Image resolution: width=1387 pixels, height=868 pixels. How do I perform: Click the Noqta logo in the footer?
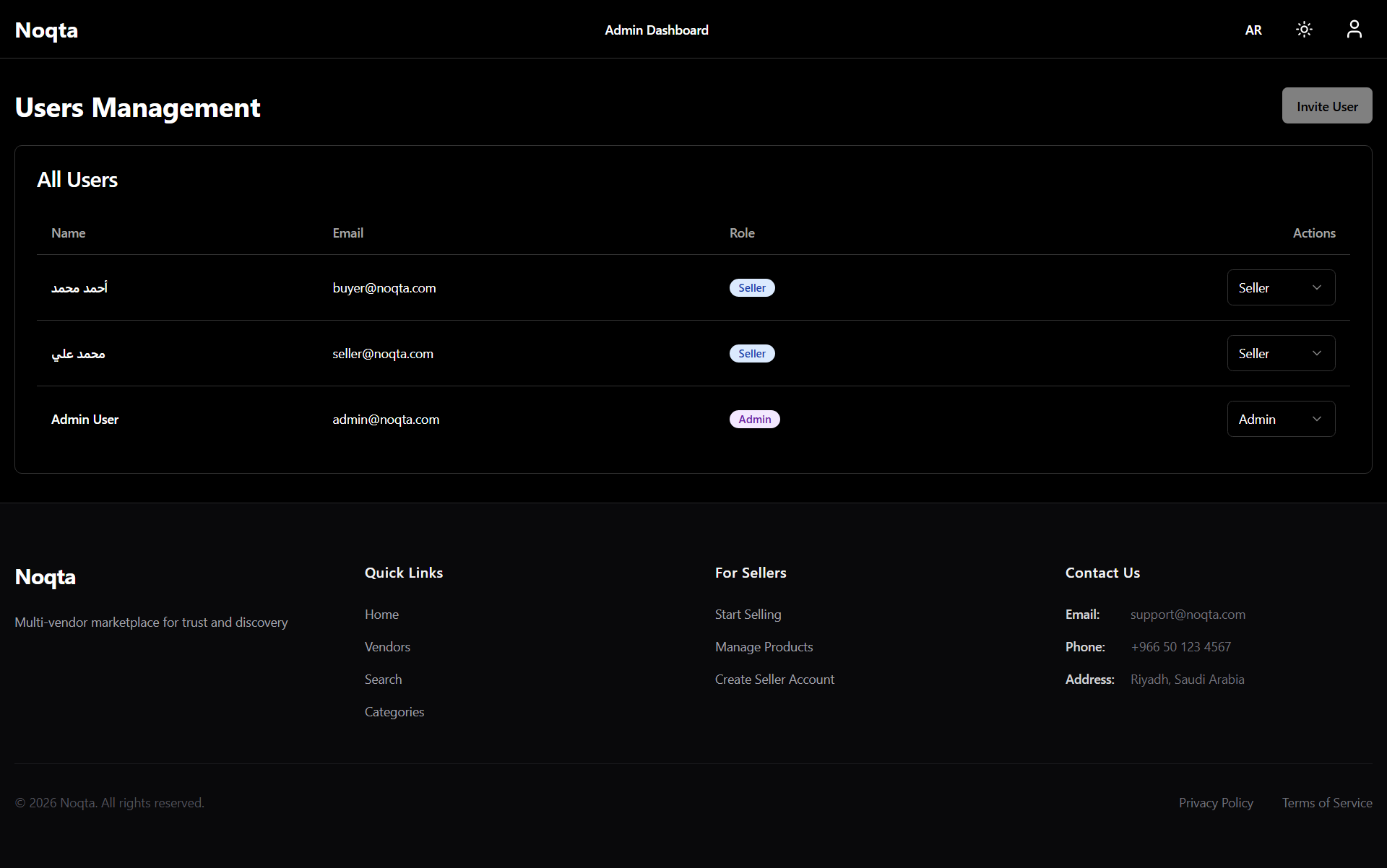coord(45,576)
